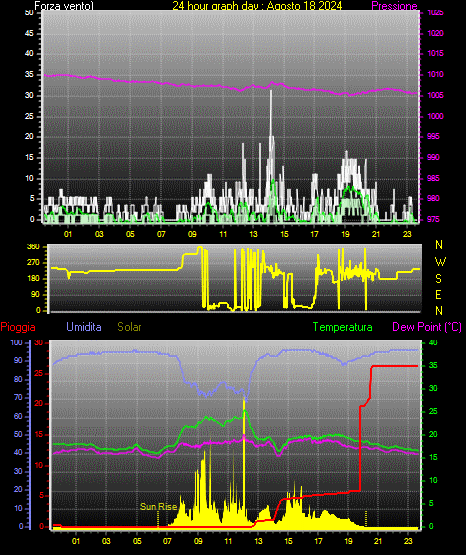This screenshot has width=466, height=555.
Task: Click the 'S' wind direction label
Action: 438,279
